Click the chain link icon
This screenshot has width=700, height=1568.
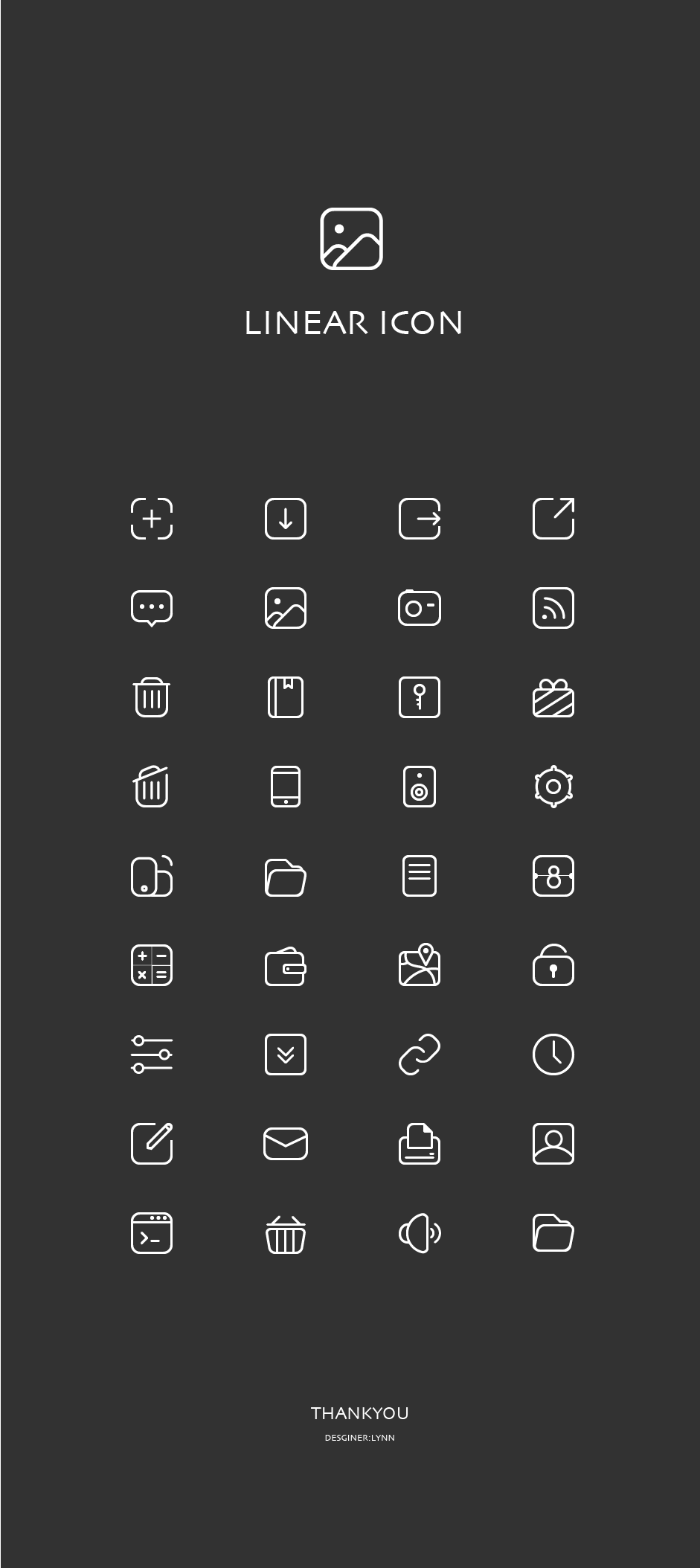pos(420,1055)
